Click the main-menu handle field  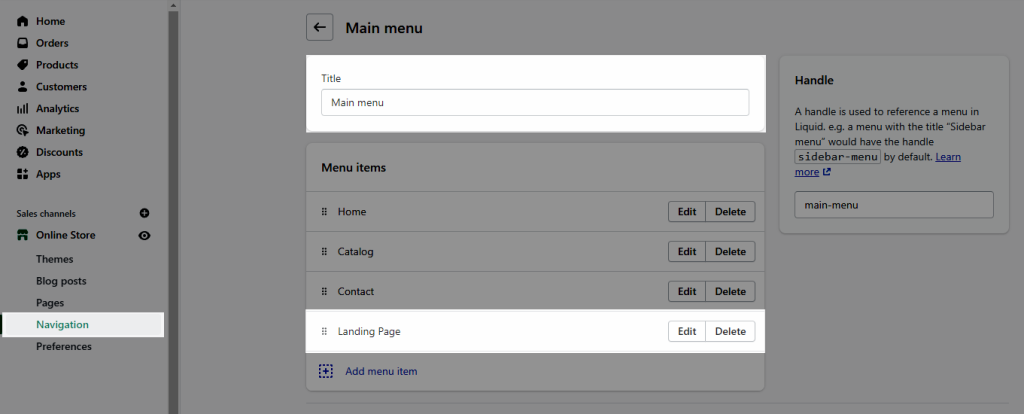(x=894, y=204)
